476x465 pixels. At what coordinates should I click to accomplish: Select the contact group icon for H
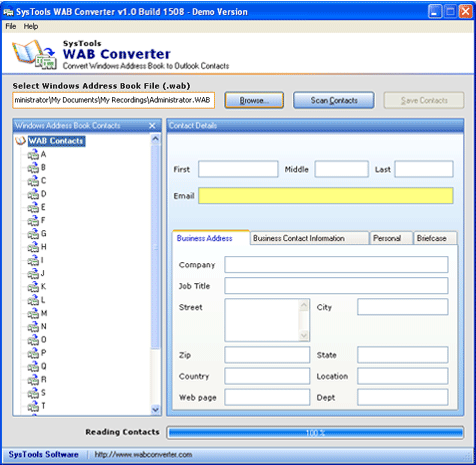click(x=33, y=247)
